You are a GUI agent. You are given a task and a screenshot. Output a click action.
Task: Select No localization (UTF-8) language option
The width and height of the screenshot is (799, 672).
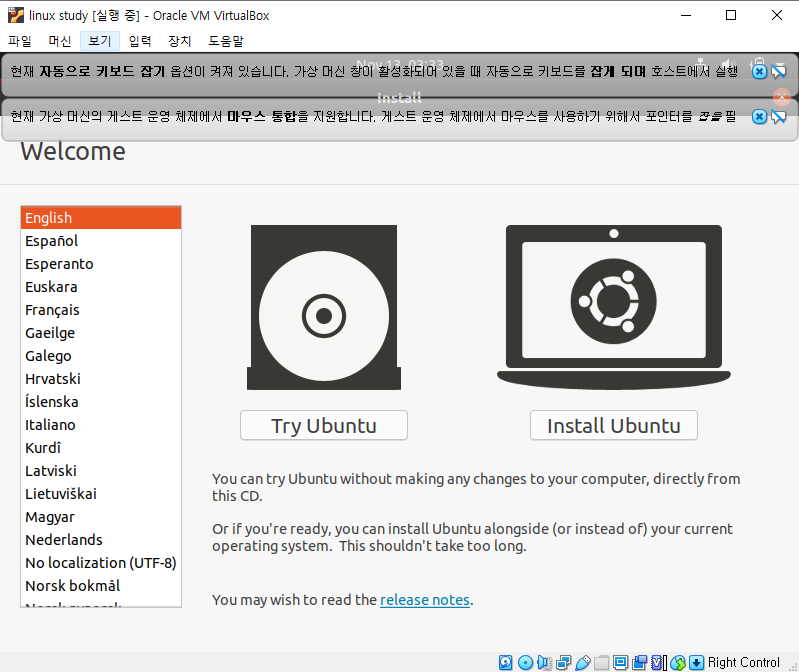pyautogui.click(x=101, y=562)
